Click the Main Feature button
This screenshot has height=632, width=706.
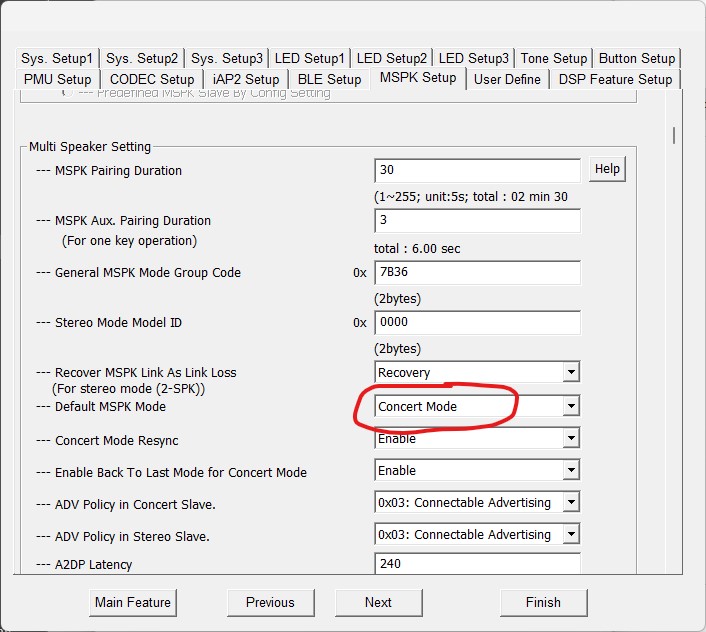pyautogui.click(x=133, y=602)
